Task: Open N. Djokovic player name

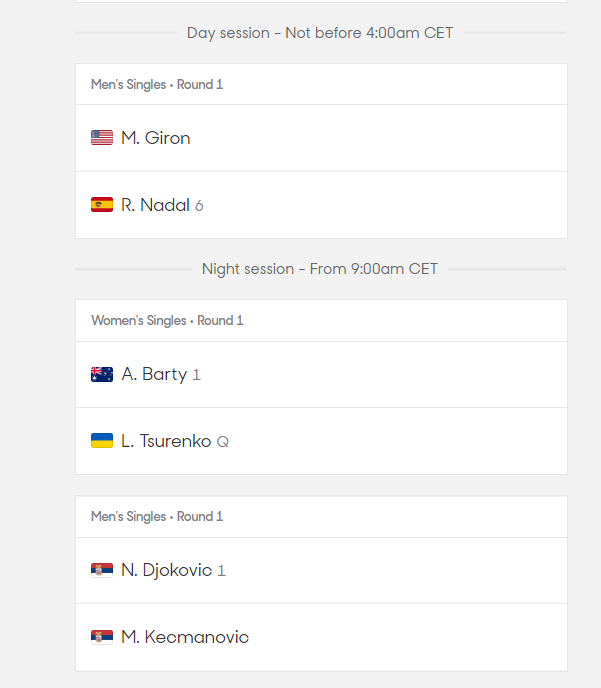Action: click(x=166, y=570)
